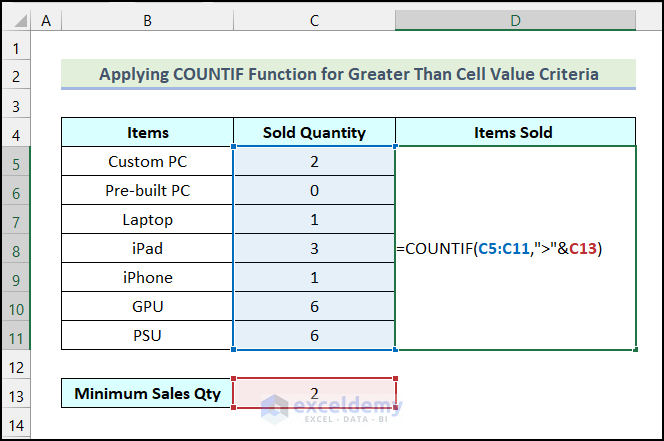This screenshot has width=664, height=441.
Task: Select column B header
Action: click(148, 20)
